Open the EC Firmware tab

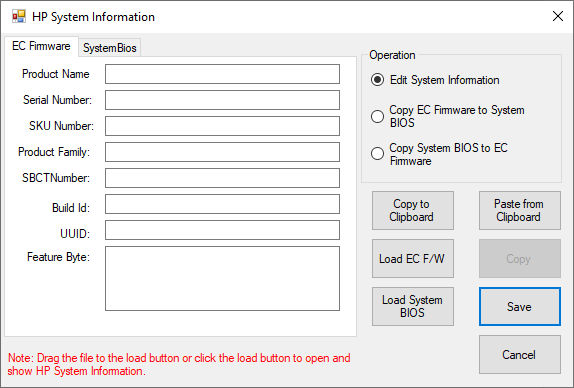[x=41, y=46]
